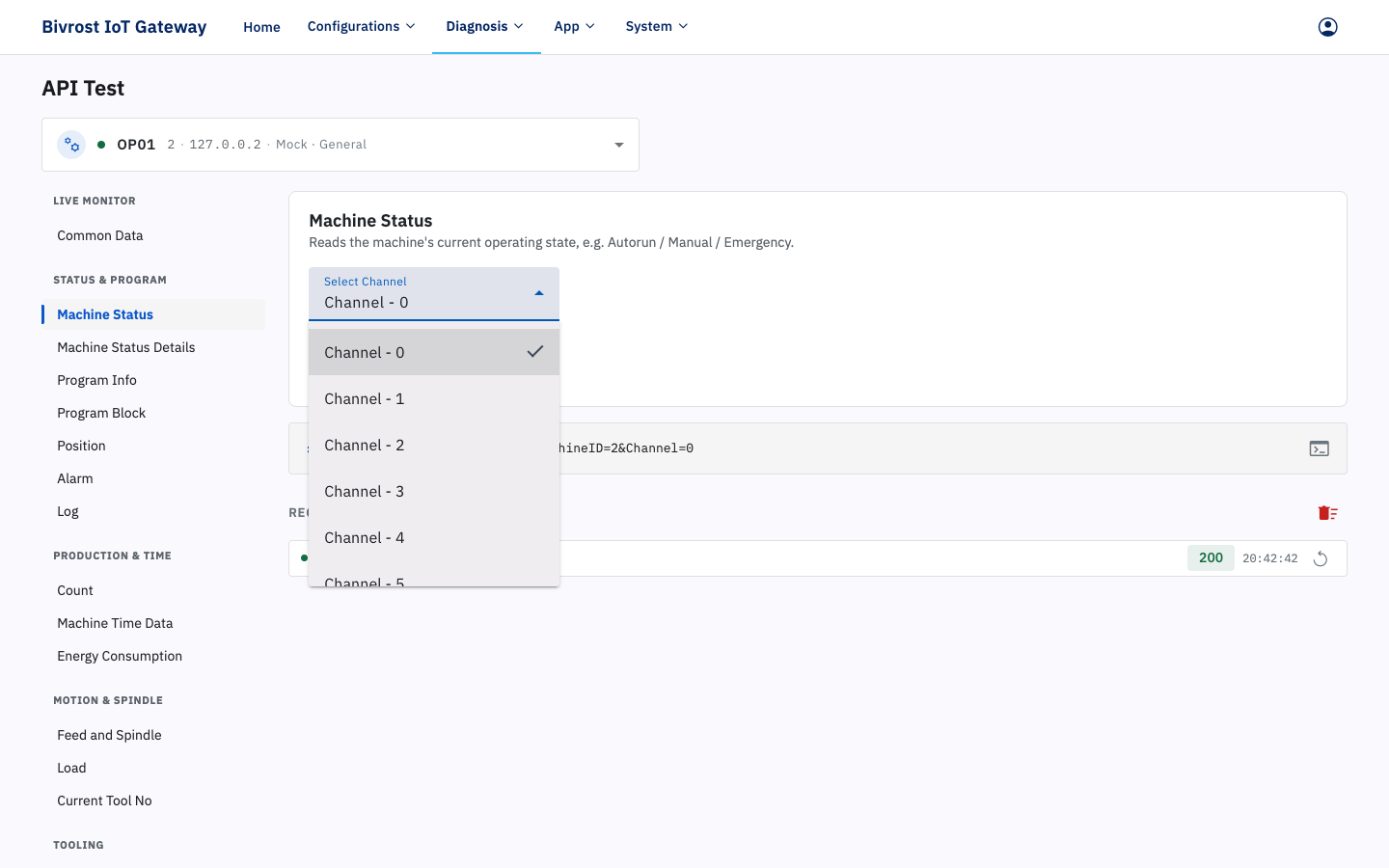Viewport: 1389px width, 868px height.
Task: Click the checkmark beside Channel - 0
Action: [535, 352]
